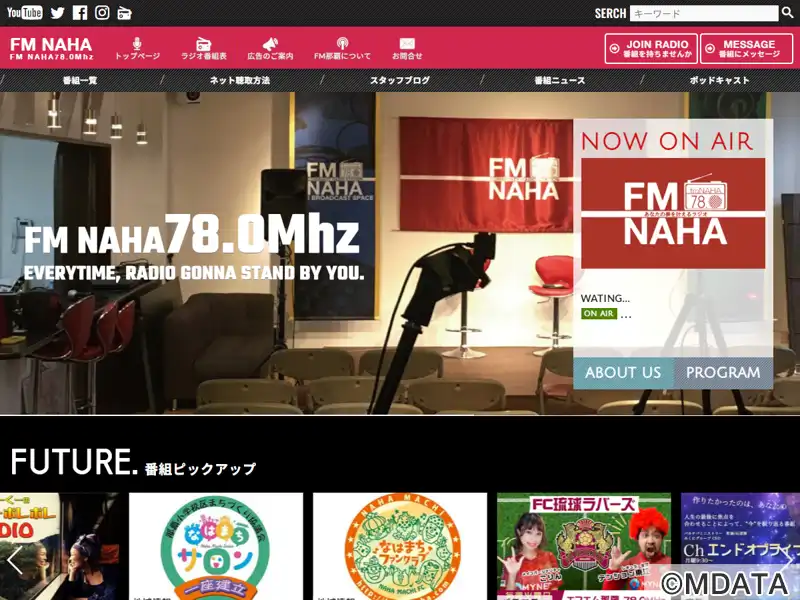800x600 pixels.
Task: Click the SERCH label
Action: tap(610, 13)
